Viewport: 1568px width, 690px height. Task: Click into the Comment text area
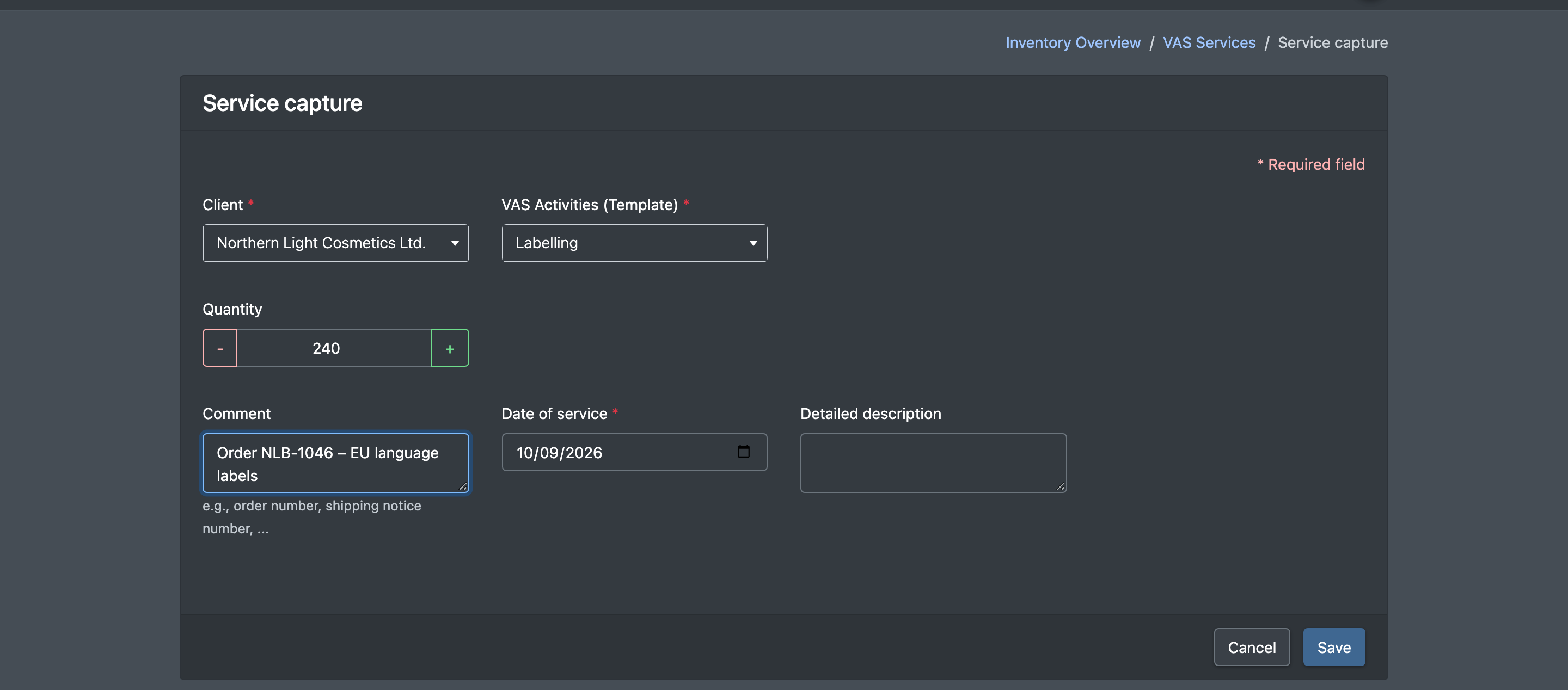click(335, 463)
